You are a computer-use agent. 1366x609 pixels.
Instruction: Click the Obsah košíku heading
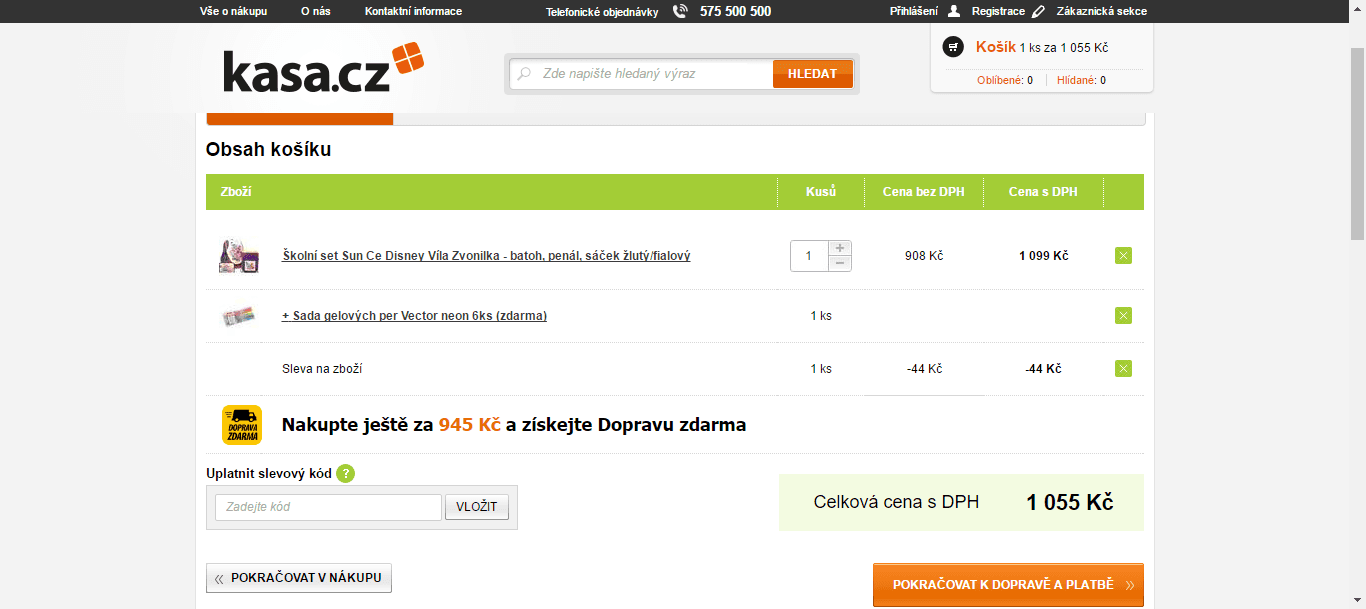click(x=268, y=150)
